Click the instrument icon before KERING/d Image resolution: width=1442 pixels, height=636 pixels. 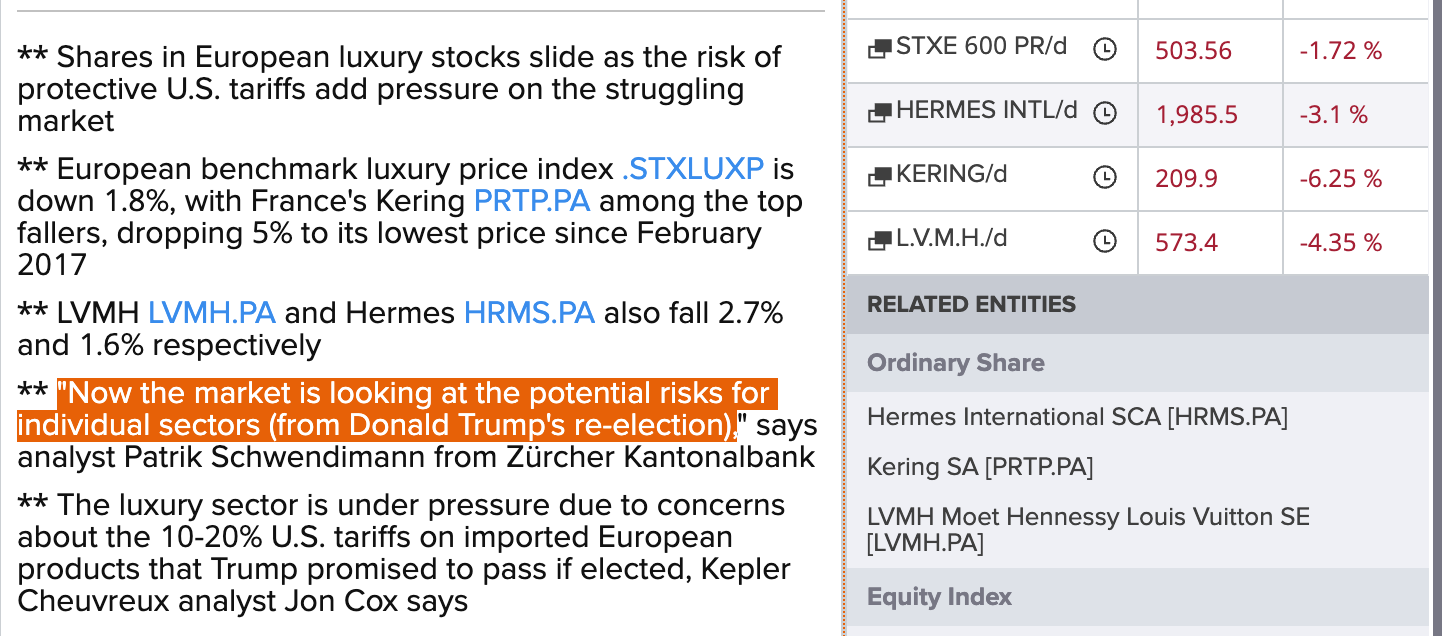[879, 177]
